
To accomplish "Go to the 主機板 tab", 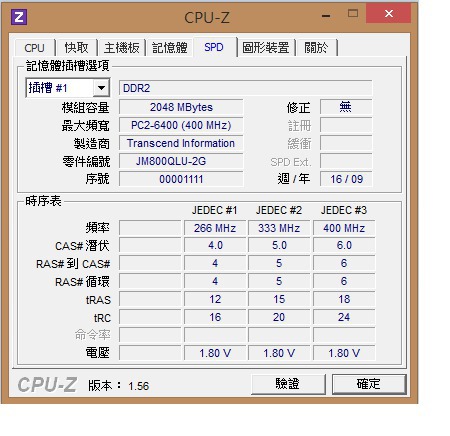I will point(122,48).
